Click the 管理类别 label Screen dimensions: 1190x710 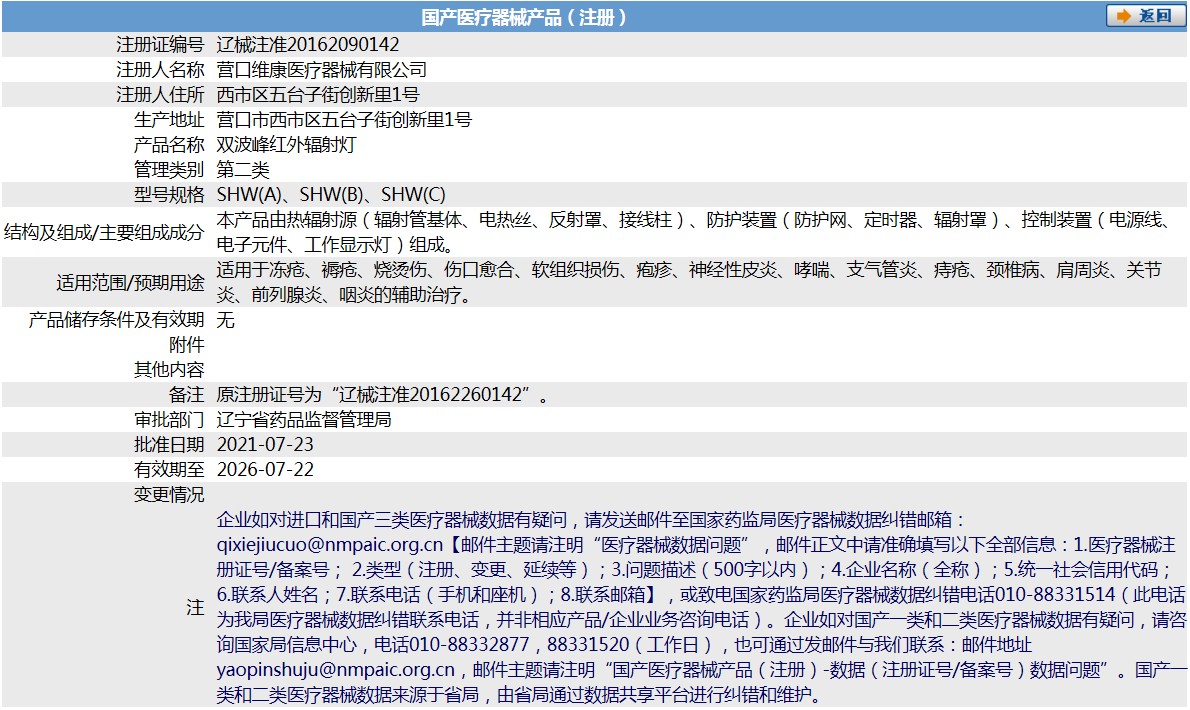[x=169, y=170]
